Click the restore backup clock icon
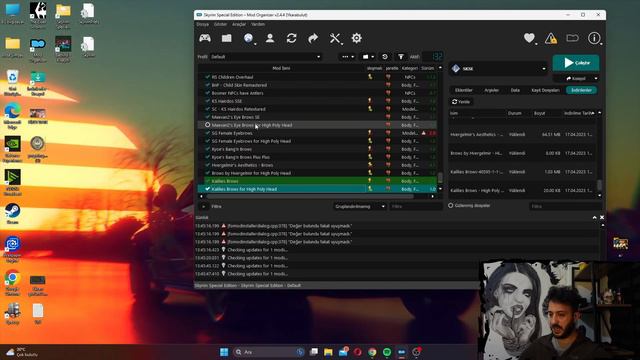640x360 pixels. tap(384, 57)
